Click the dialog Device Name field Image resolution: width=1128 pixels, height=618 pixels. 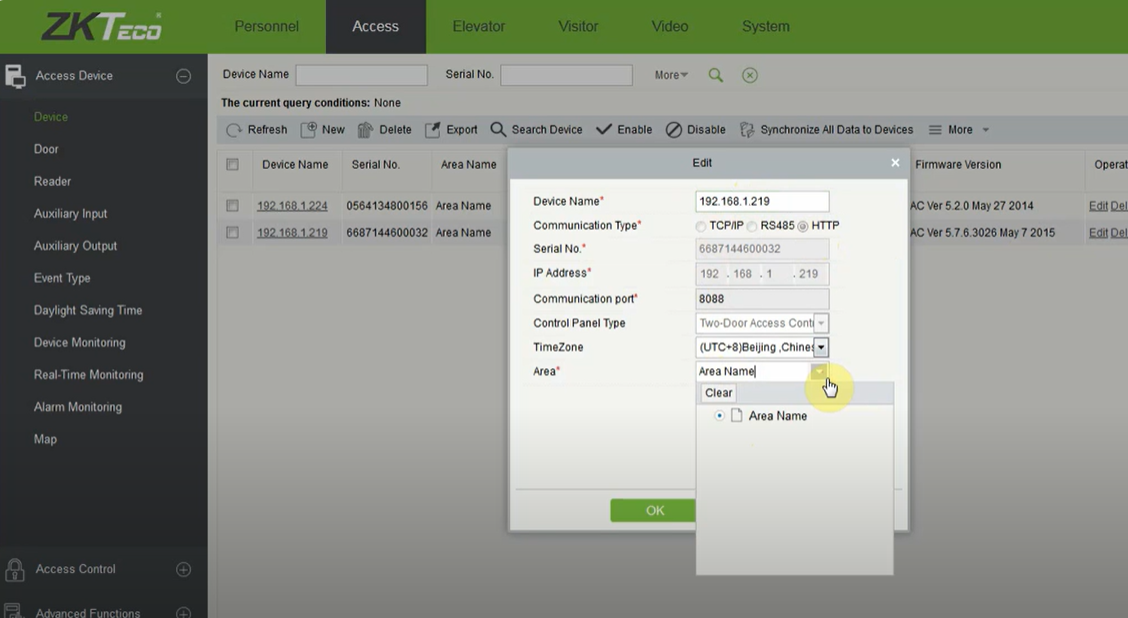click(763, 201)
